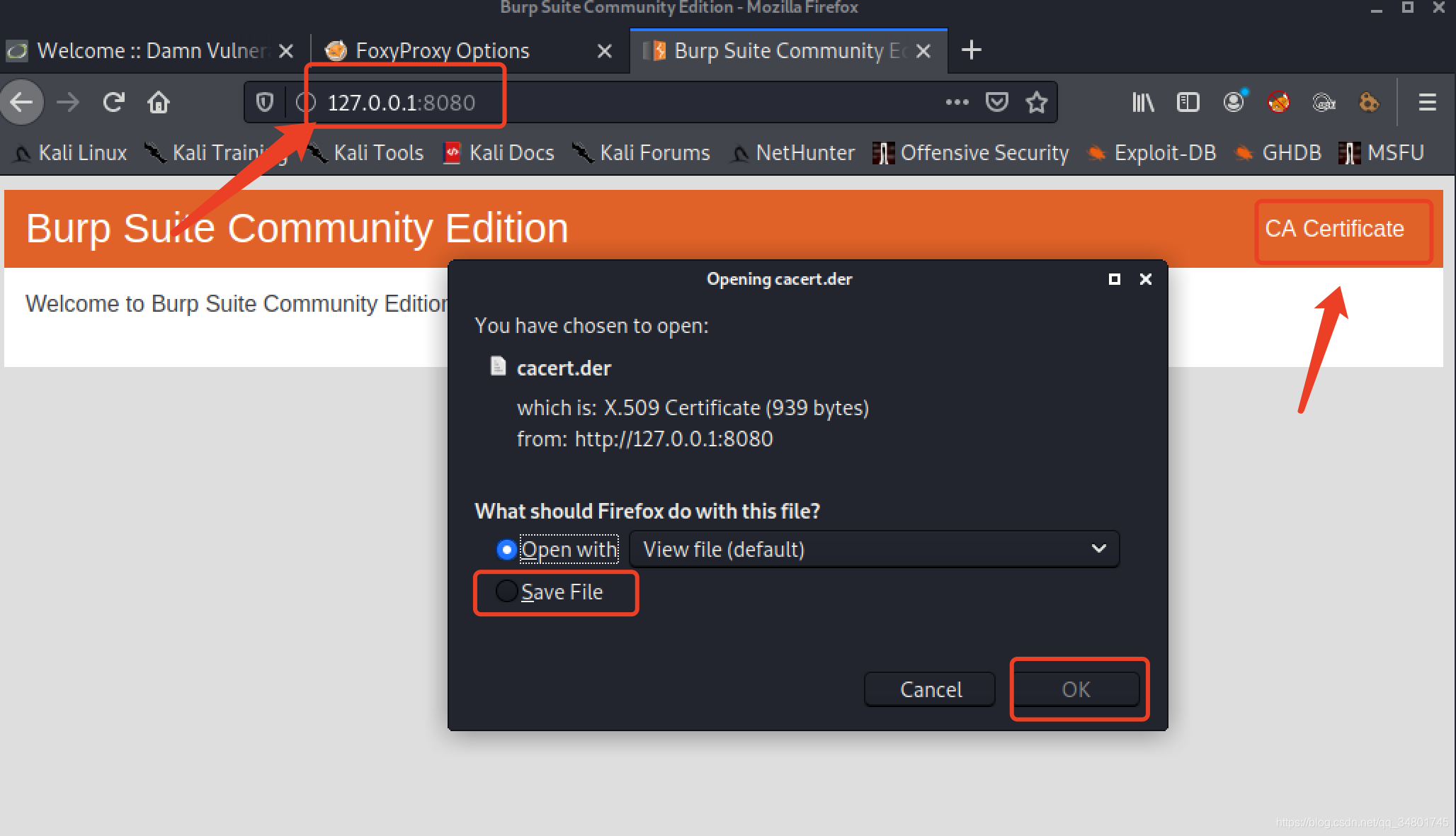Toggle the sidebar view icon
The width and height of the screenshot is (1456, 836).
click(x=1188, y=103)
